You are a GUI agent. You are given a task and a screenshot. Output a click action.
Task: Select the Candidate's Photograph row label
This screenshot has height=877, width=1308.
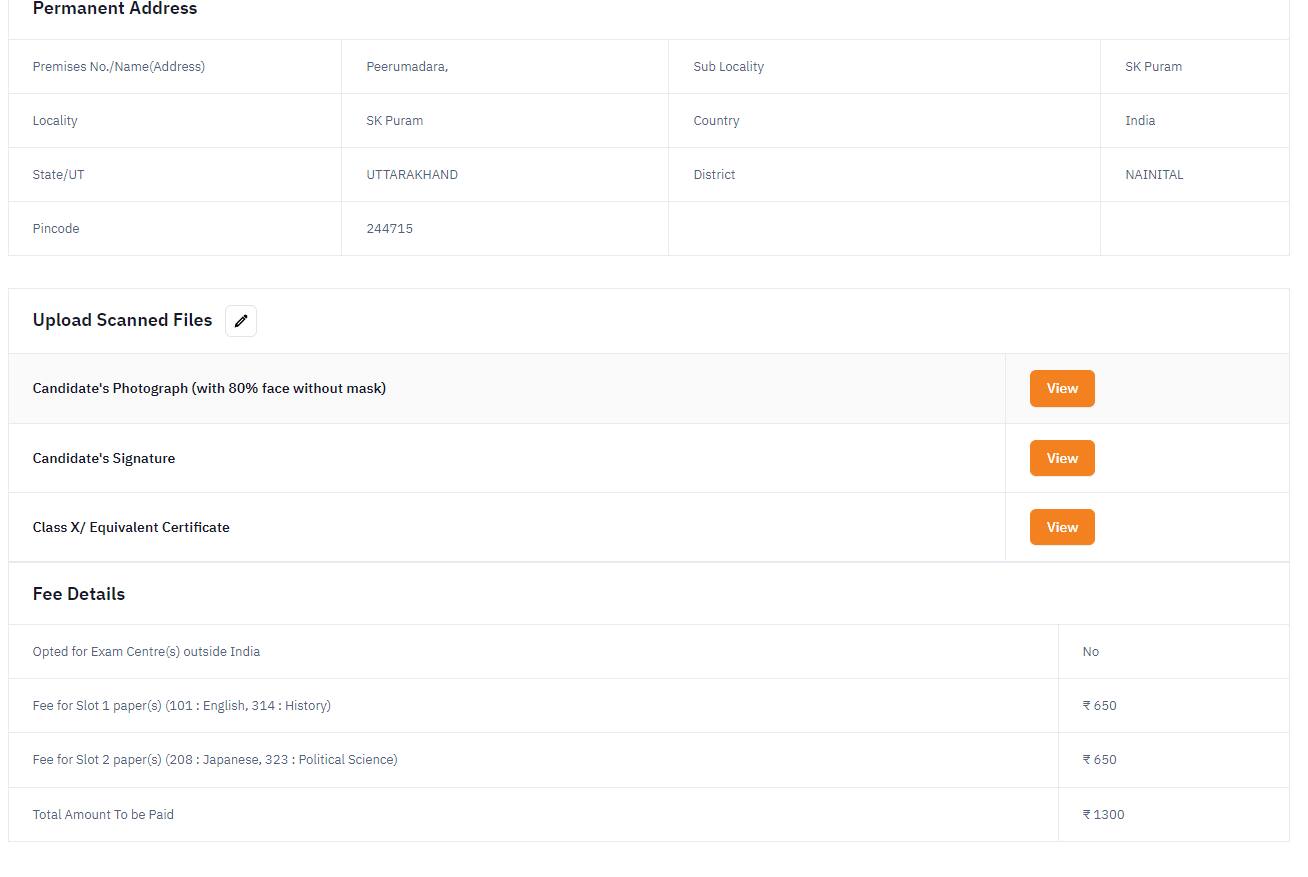tap(209, 388)
